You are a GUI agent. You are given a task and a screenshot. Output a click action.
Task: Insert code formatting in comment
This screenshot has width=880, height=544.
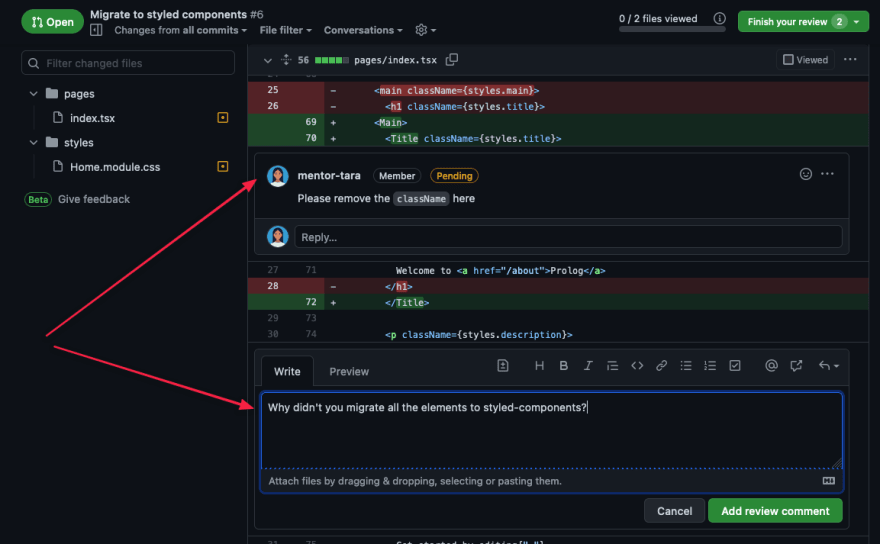pyautogui.click(x=637, y=365)
